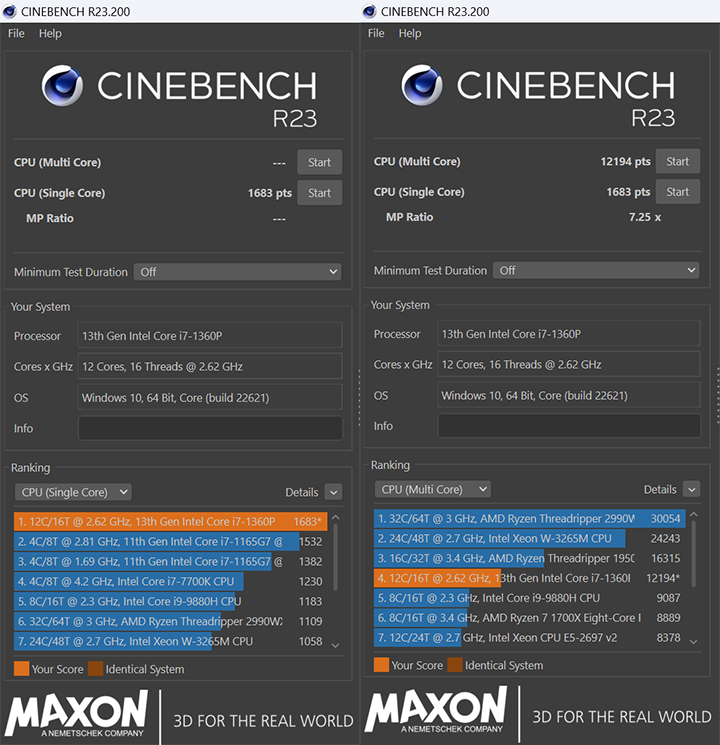Click the Cinebench sphere logo in left window
720x745 pixels.
62,86
